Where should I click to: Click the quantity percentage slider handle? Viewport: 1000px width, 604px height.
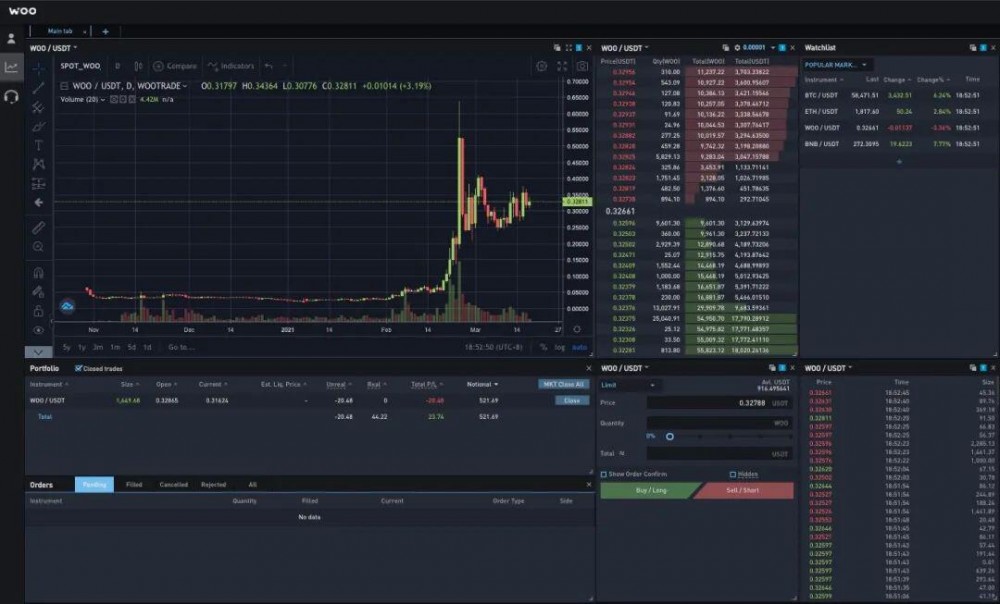coord(670,437)
